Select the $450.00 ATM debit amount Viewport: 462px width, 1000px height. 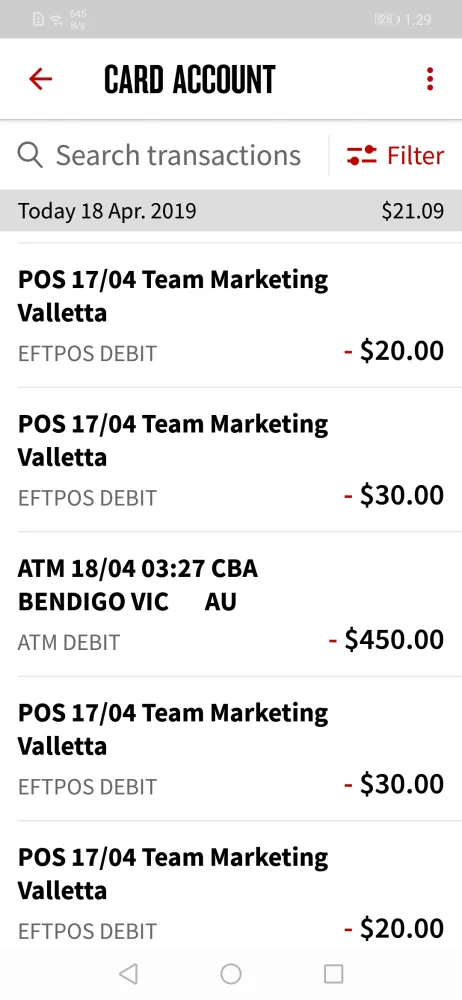pos(387,639)
